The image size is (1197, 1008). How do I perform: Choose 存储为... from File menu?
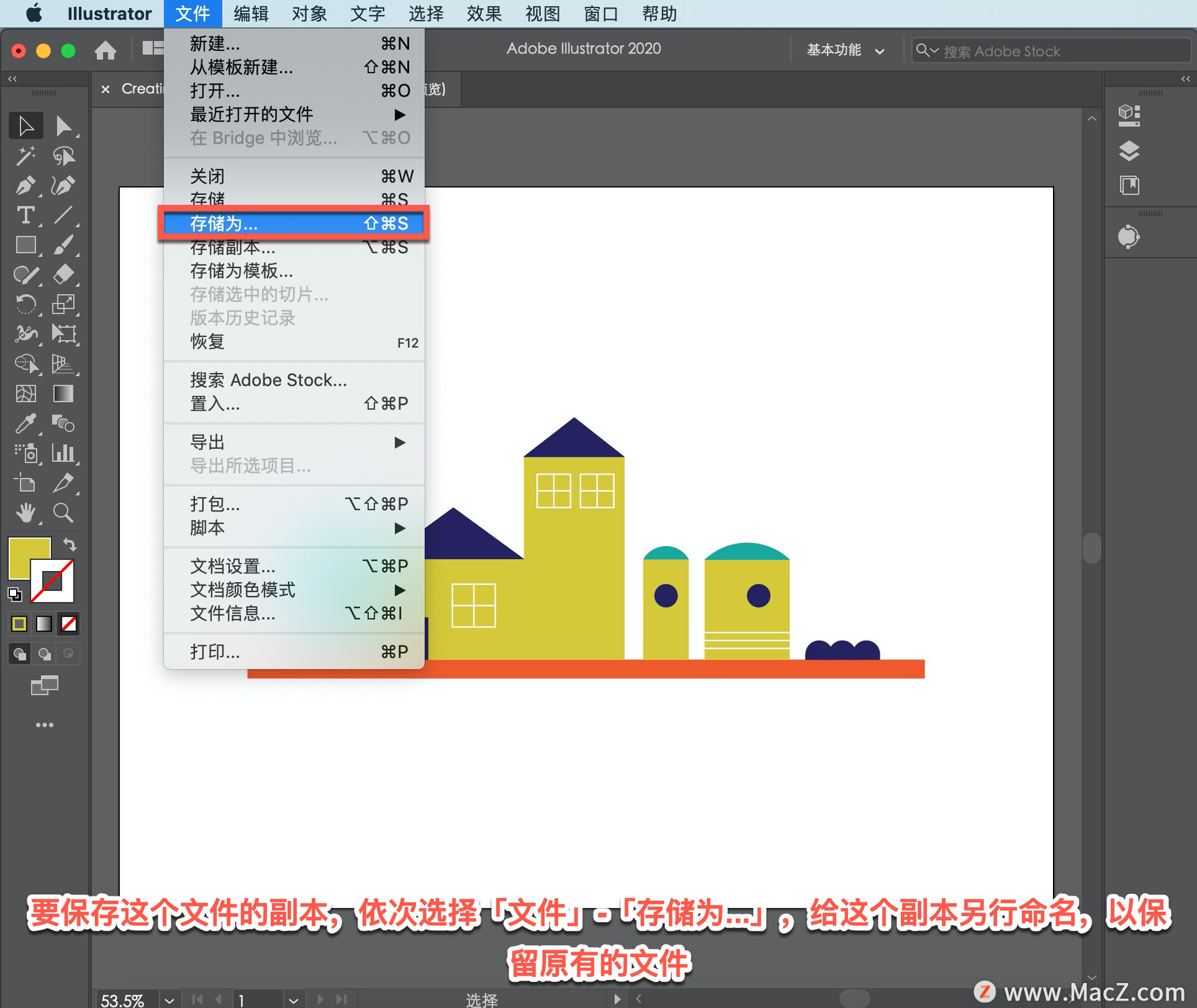click(294, 223)
